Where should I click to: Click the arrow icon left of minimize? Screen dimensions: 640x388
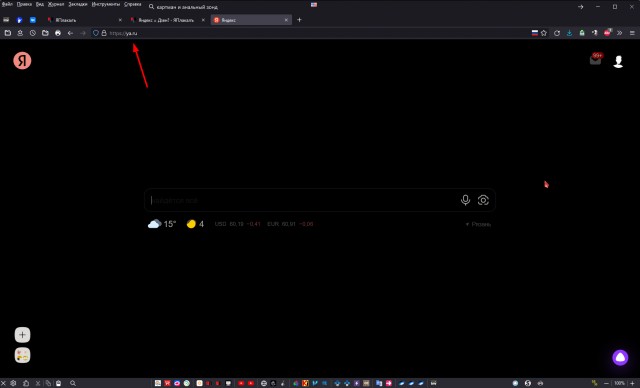click(580, 7)
